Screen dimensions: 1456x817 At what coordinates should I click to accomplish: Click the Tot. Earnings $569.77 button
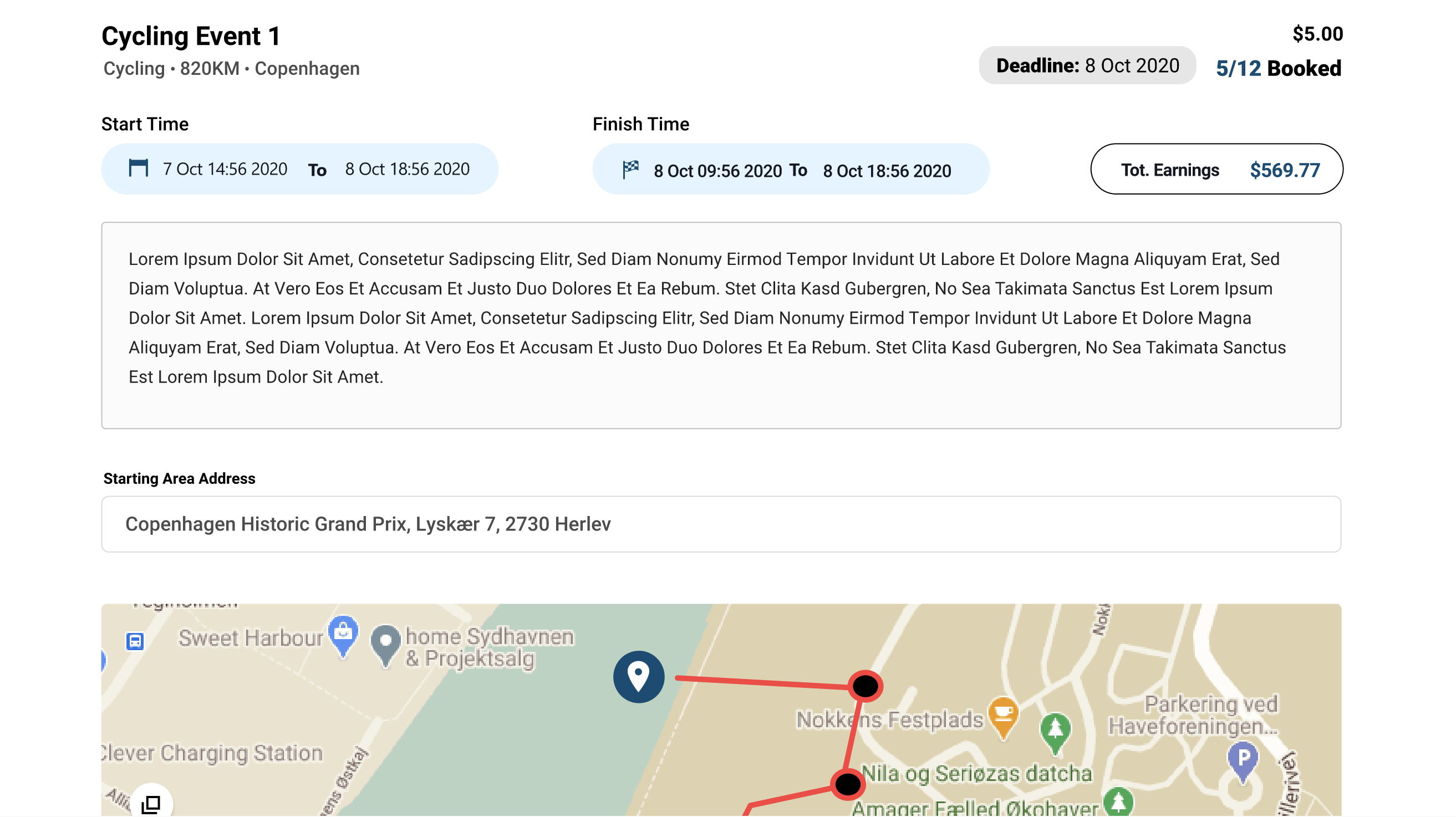point(1216,169)
